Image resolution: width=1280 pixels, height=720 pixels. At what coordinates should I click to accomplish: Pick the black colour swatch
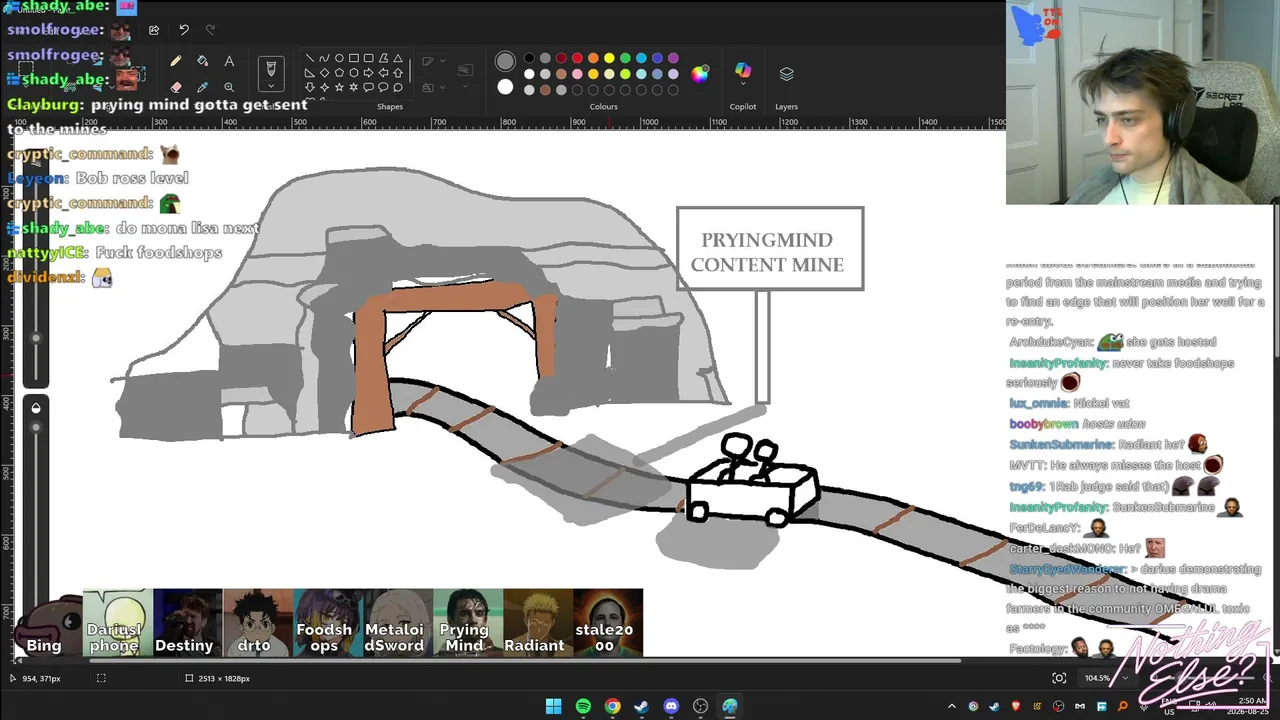pos(529,58)
